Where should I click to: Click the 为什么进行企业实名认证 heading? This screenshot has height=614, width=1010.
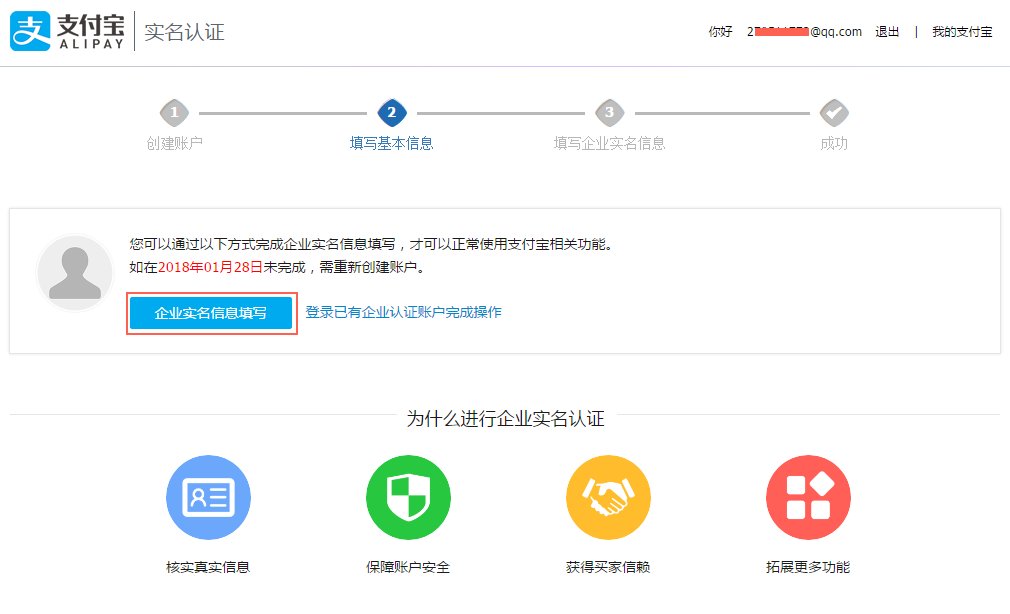[504, 419]
